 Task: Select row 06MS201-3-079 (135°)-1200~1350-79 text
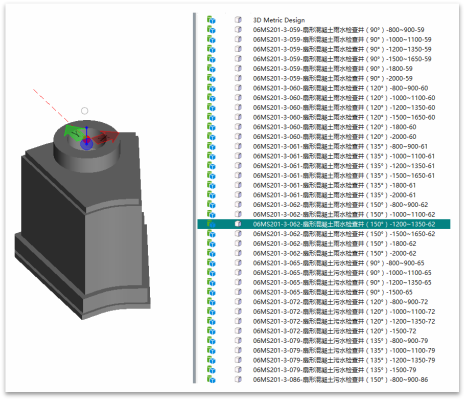click(344, 360)
